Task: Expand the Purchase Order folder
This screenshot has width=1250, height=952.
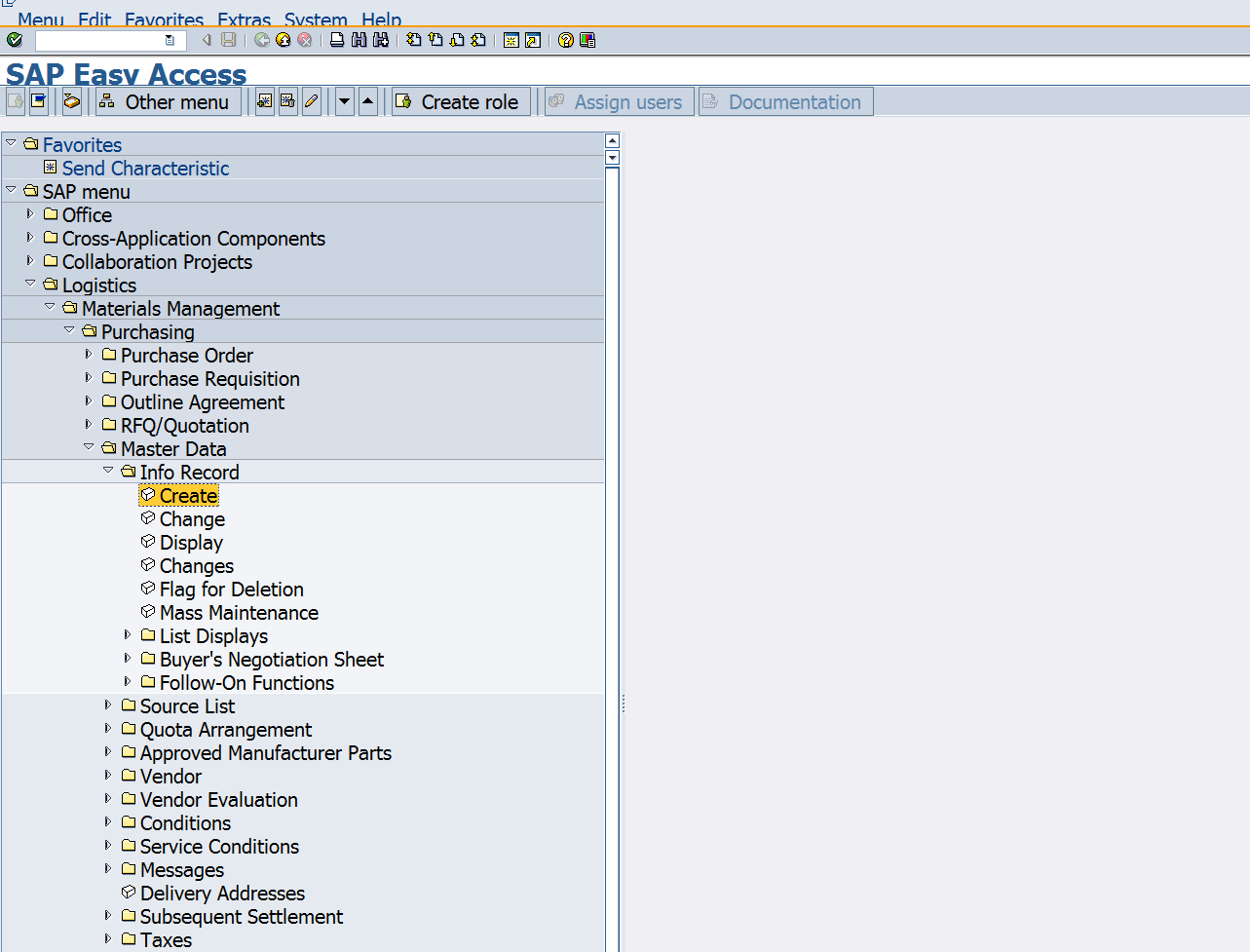Action: 89,354
